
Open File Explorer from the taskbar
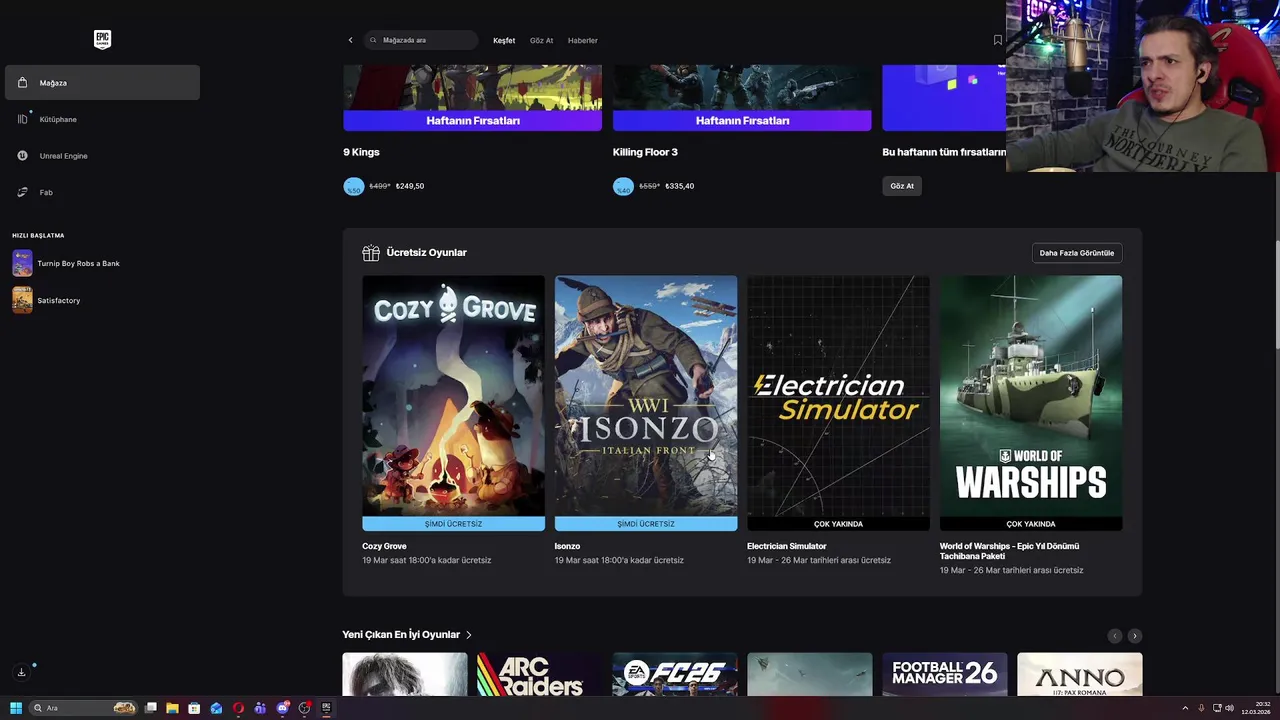pos(172,708)
